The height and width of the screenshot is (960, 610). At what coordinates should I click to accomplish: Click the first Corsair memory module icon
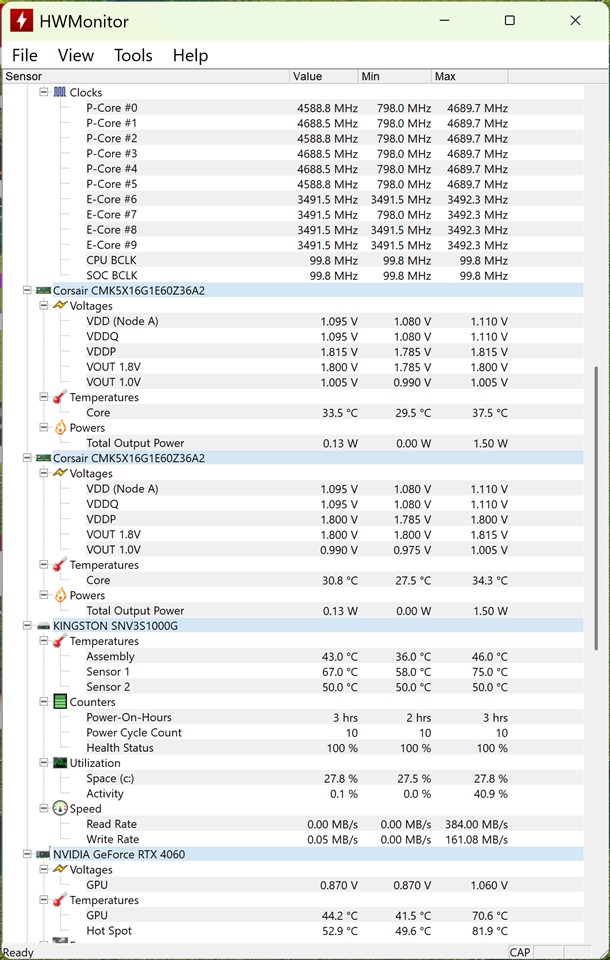click(x=43, y=291)
